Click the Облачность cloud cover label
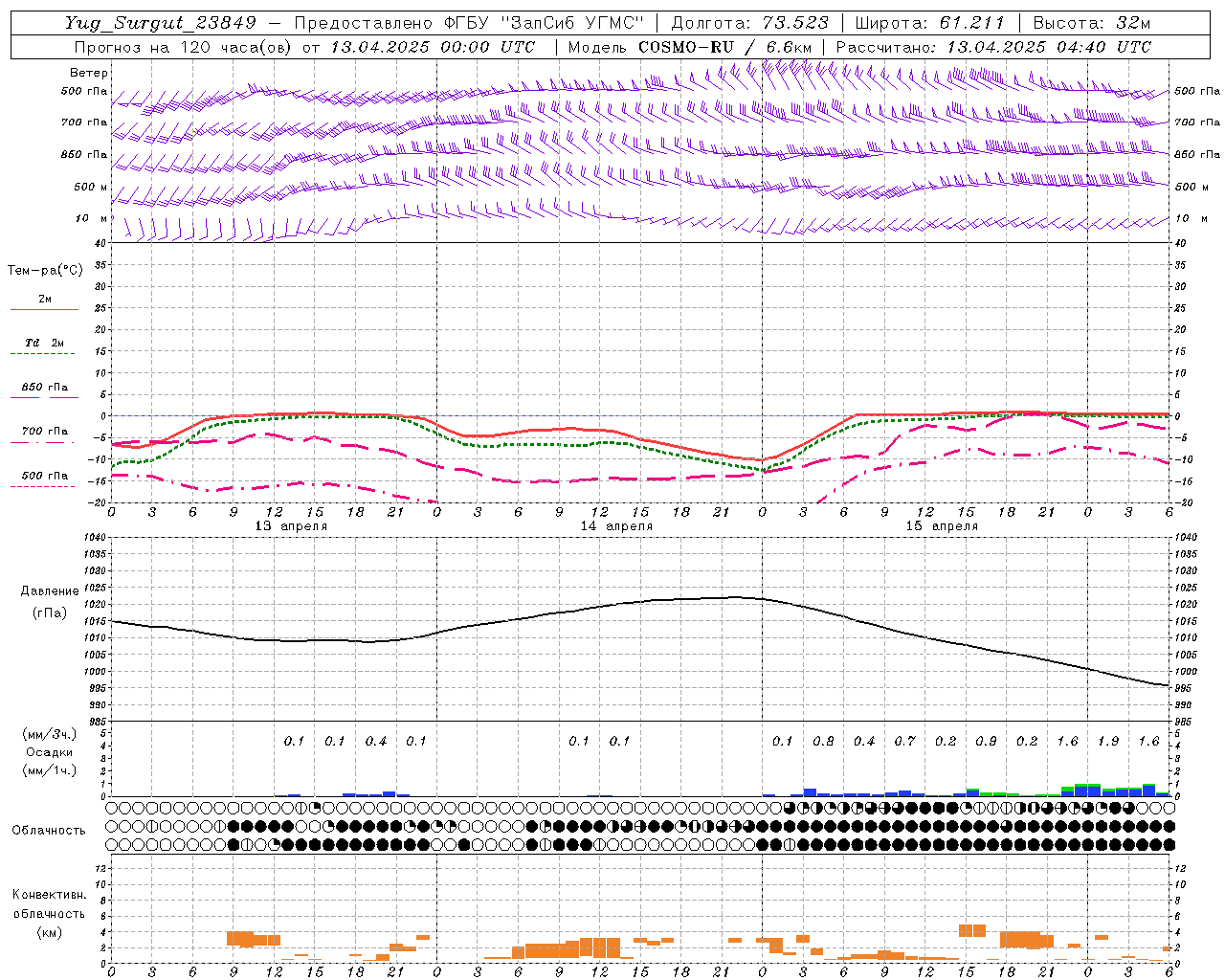The height and width of the screenshot is (980, 1225). tap(49, 831)
